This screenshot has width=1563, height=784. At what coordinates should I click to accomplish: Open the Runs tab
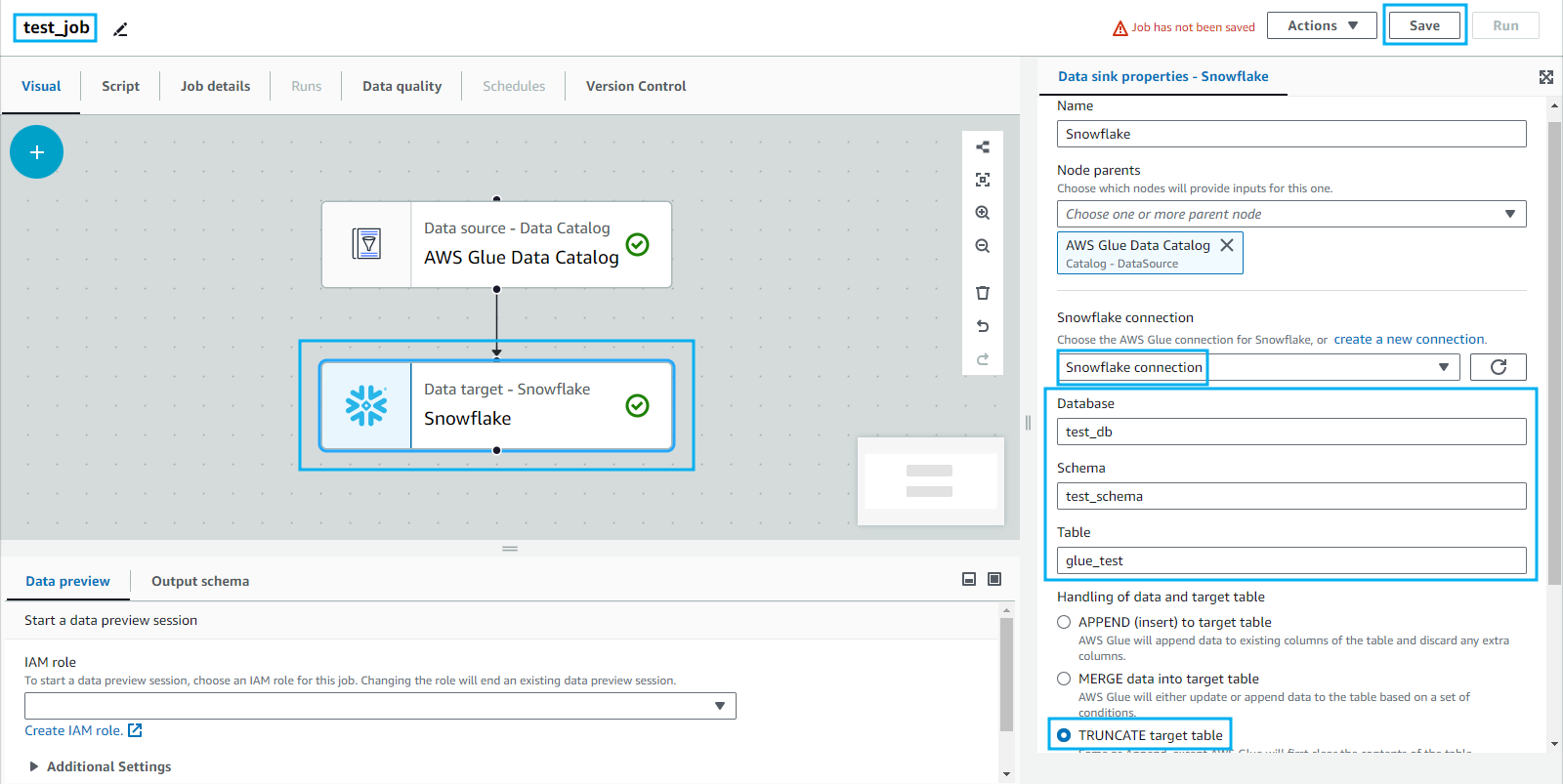(x=306, y=86)
